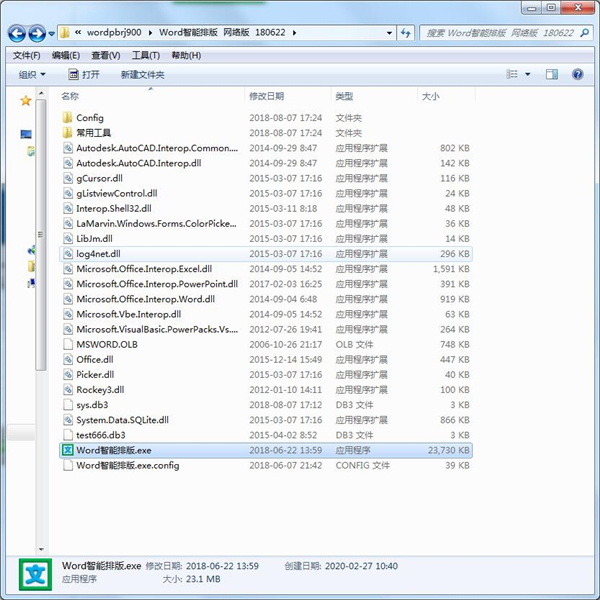Click the Forward navigation arrow button
Screen dimensions: 600x600
click(x=38, y=33)
